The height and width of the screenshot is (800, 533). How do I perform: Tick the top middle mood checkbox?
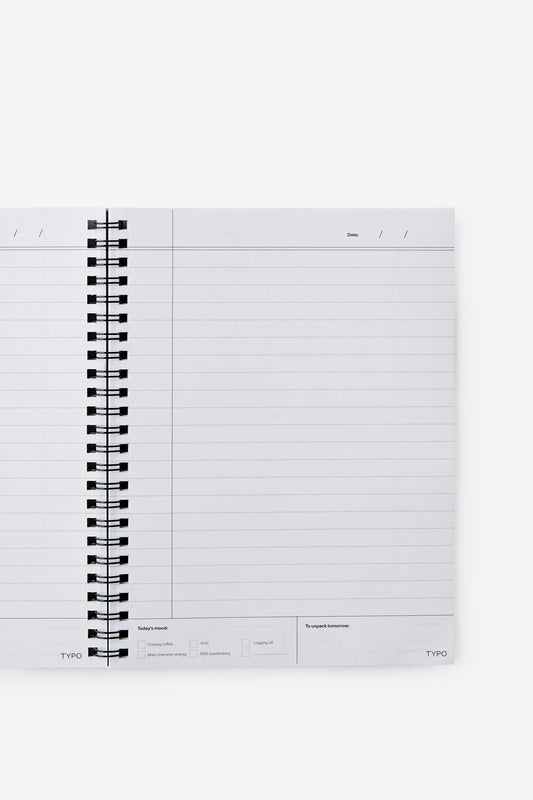point(193,644)
